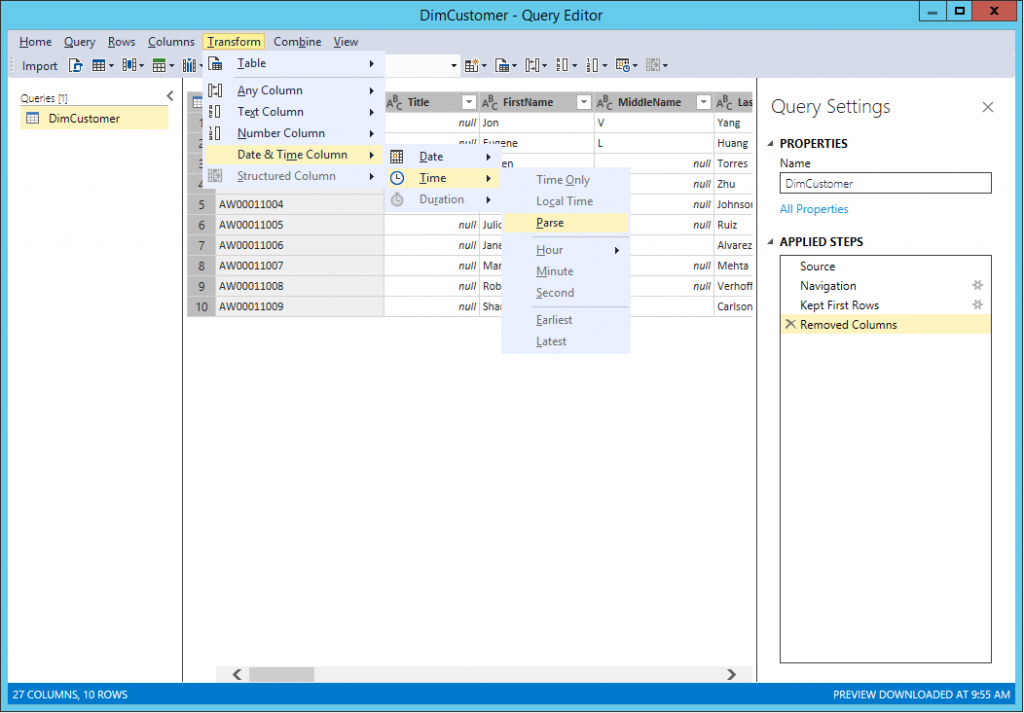Select cell AW00011009
The width and height of the screenshot is (1024, 713).
click(x=300, y=307)
